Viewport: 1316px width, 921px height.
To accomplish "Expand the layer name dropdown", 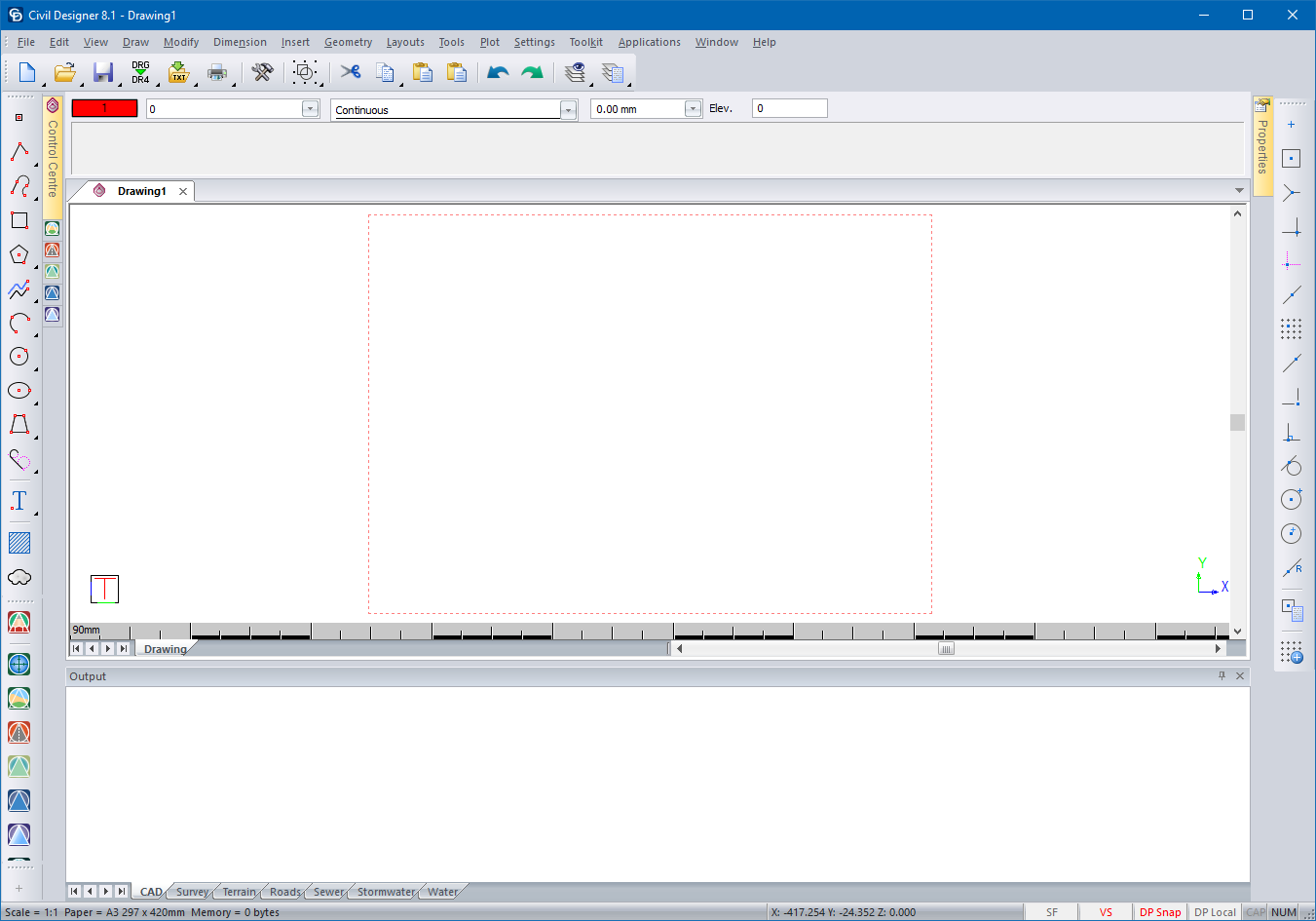I will point(310,109).
